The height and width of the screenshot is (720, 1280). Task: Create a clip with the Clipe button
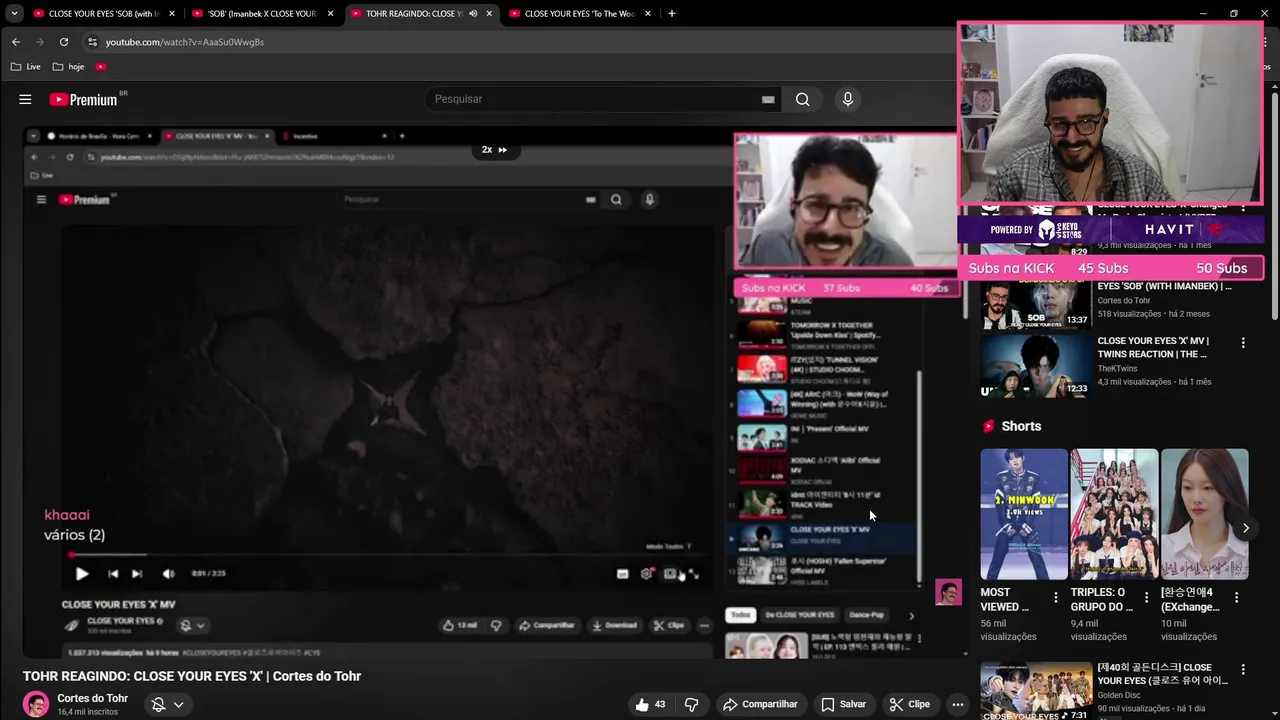(x=910, y=704)
